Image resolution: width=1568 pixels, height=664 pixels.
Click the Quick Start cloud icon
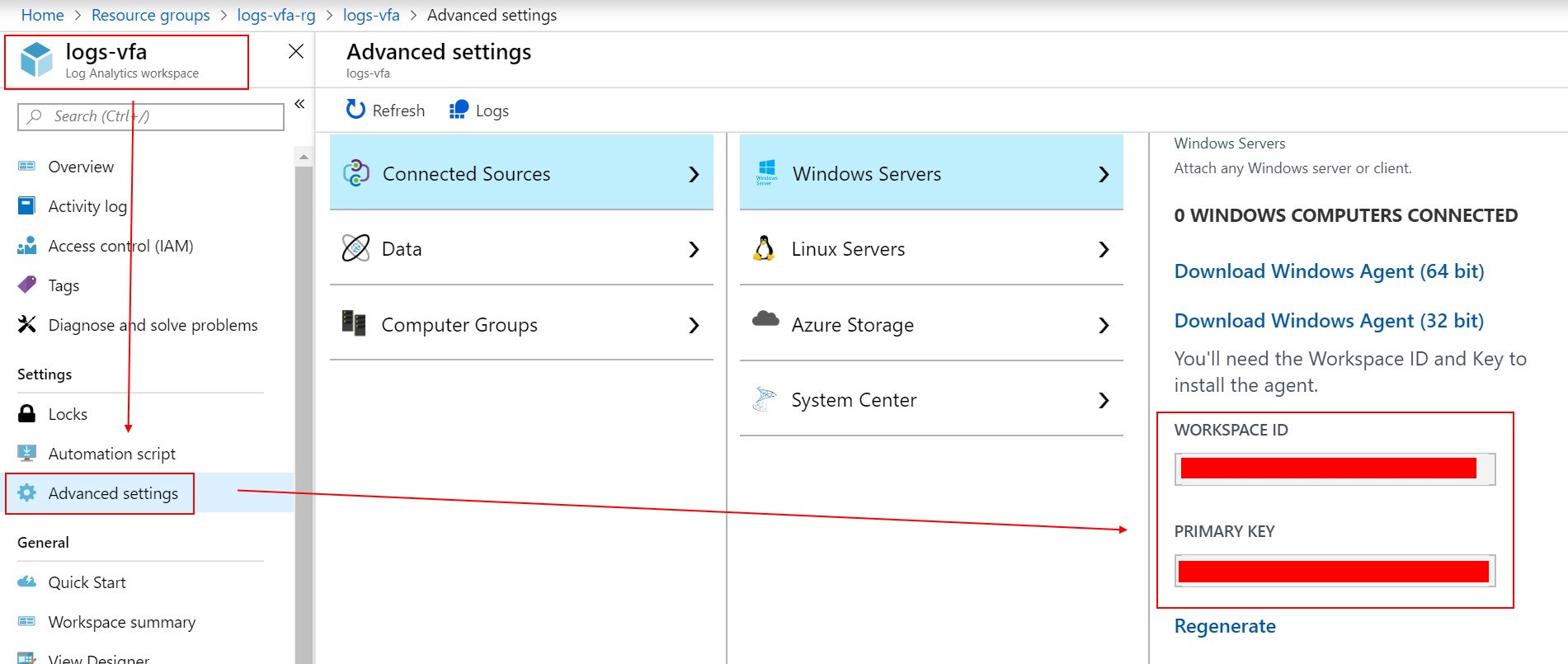27,582
